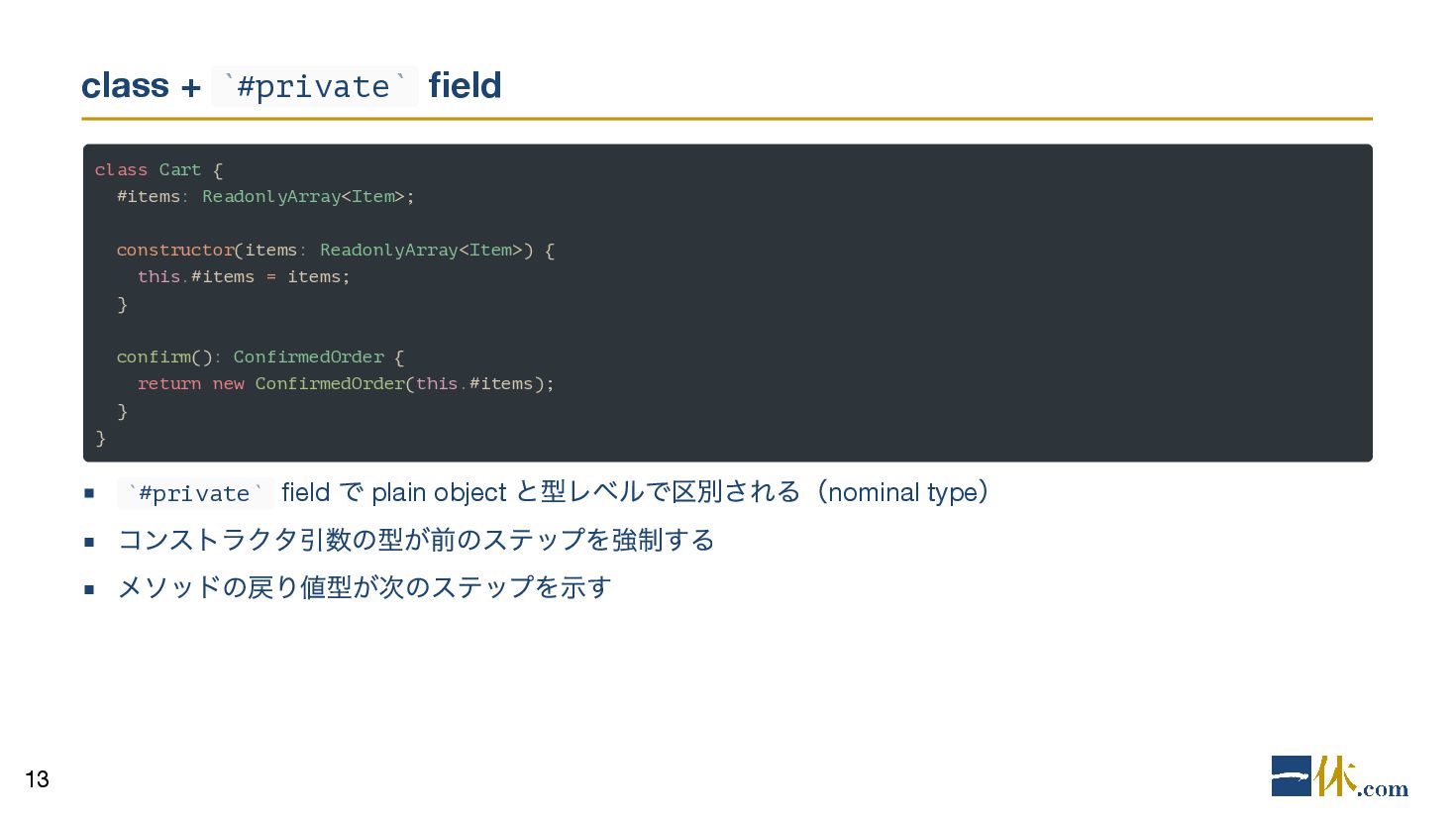Screen dimensions: 1456x820
Task: Click the word "field" in slide title
Action: [x=465, y=86]
